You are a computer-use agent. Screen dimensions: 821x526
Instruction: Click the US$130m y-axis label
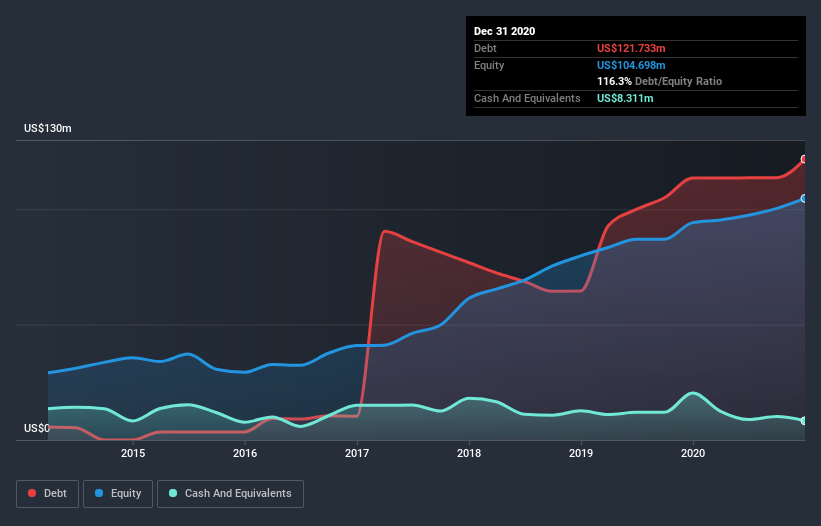click(x=48, y=128)
